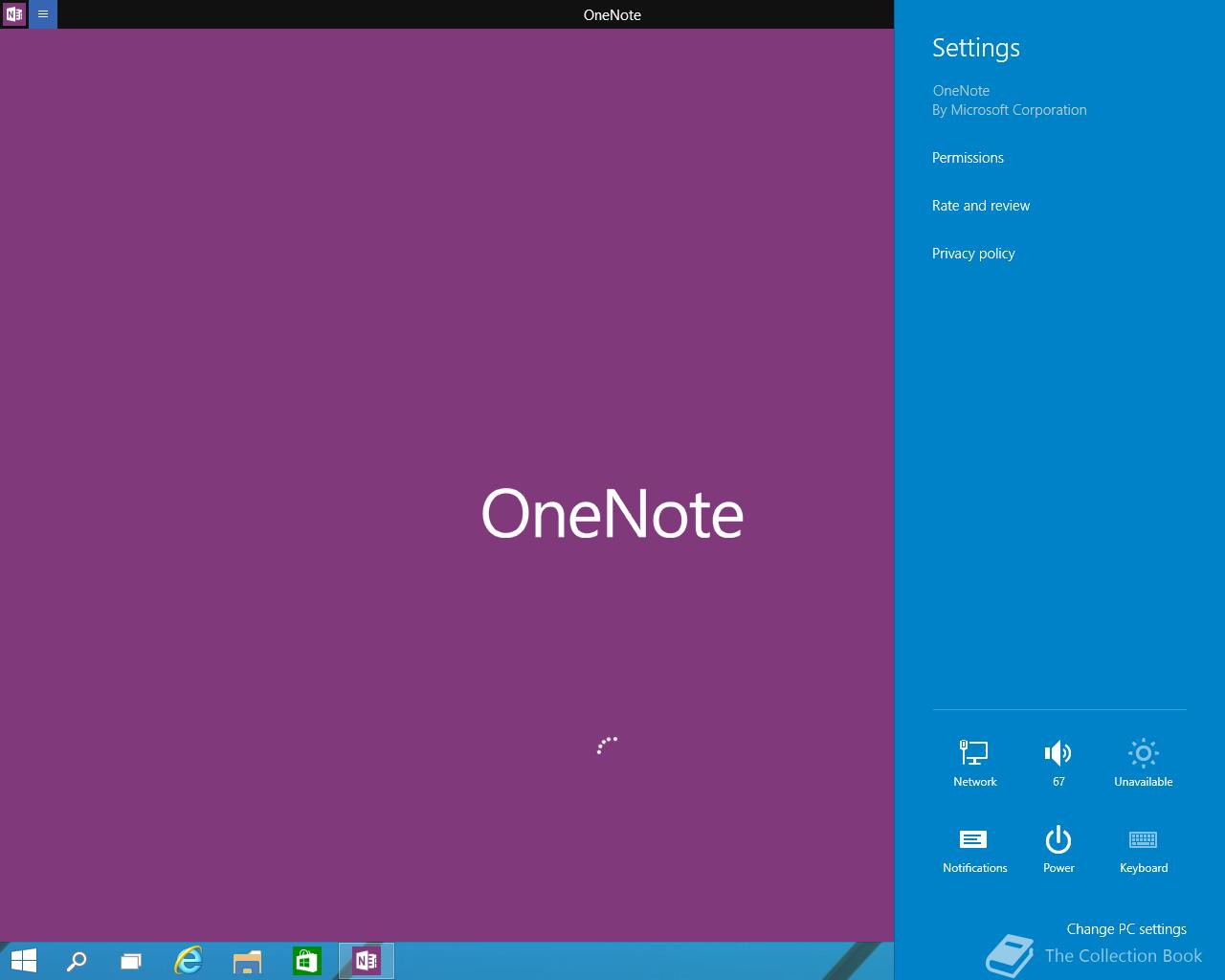Open Task View on the taskbar
Viewport: 1225px width, 980px height.
131,961
